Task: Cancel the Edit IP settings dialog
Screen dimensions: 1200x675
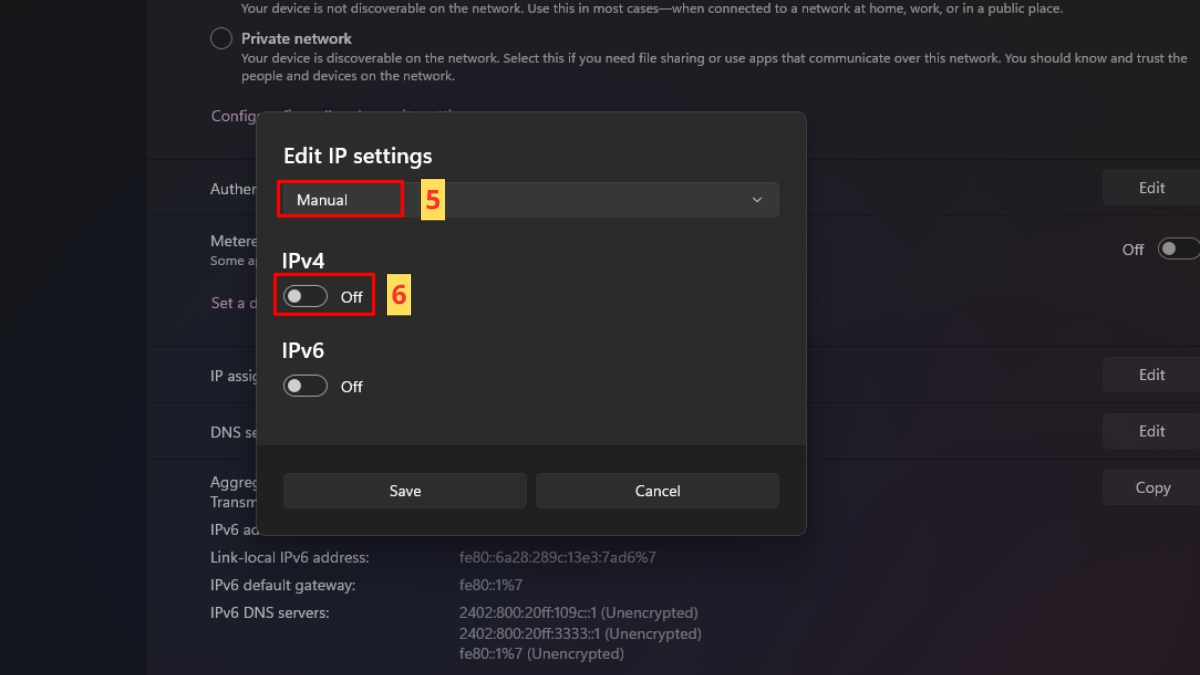Action: click(x=657, y=491)
